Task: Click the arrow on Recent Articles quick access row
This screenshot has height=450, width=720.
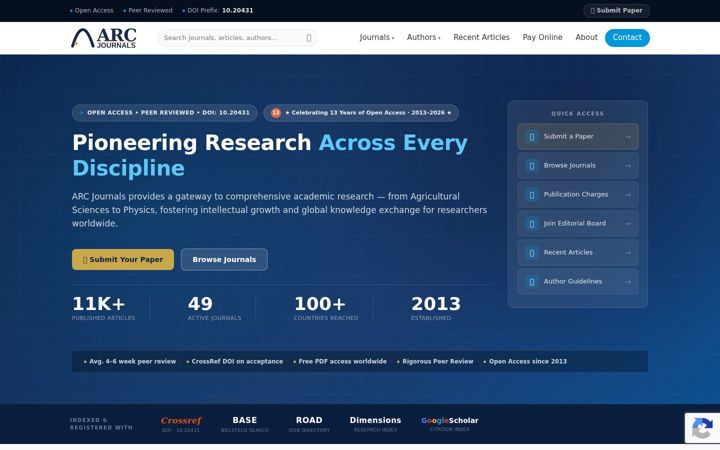Action: coord(628,253)
